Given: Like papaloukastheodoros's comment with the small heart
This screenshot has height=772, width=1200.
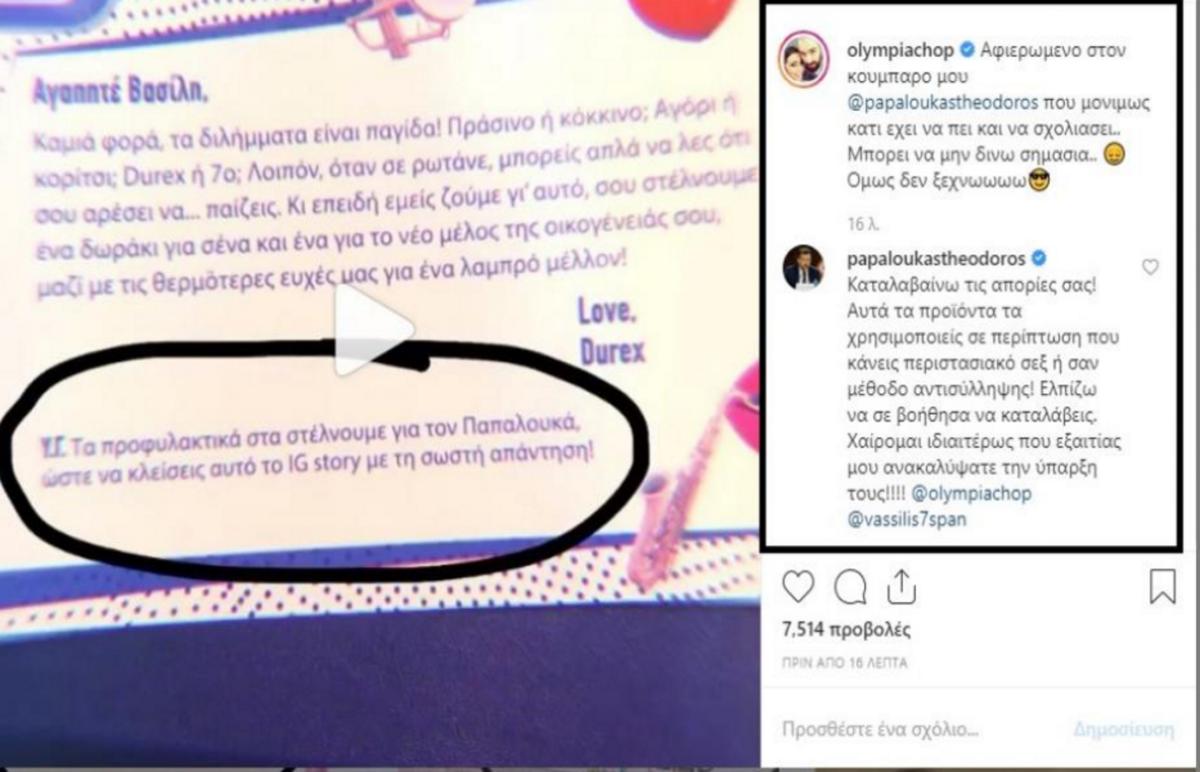Looking at the screenshot, I should tap(1150, 267).
